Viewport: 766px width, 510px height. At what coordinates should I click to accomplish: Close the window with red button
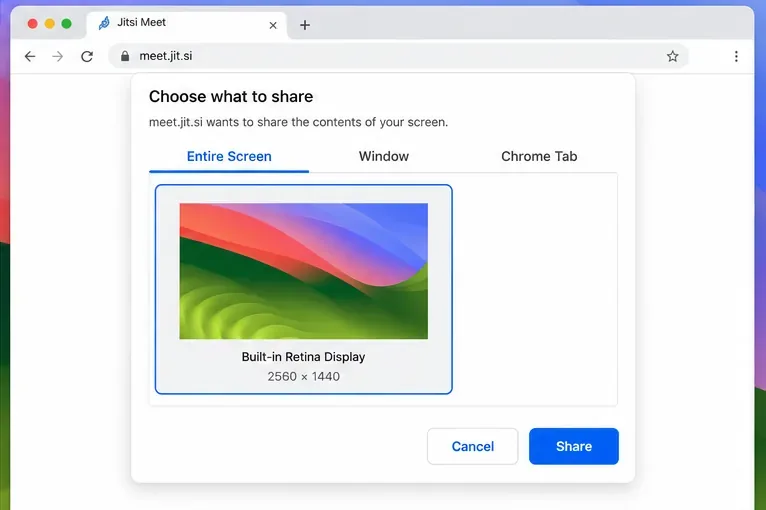click(33, 23)
